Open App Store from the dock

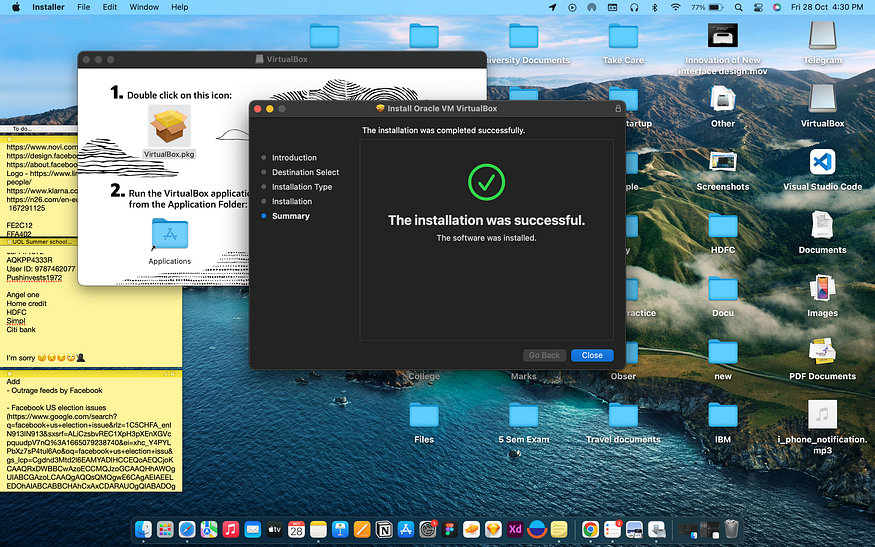(406, 529)
